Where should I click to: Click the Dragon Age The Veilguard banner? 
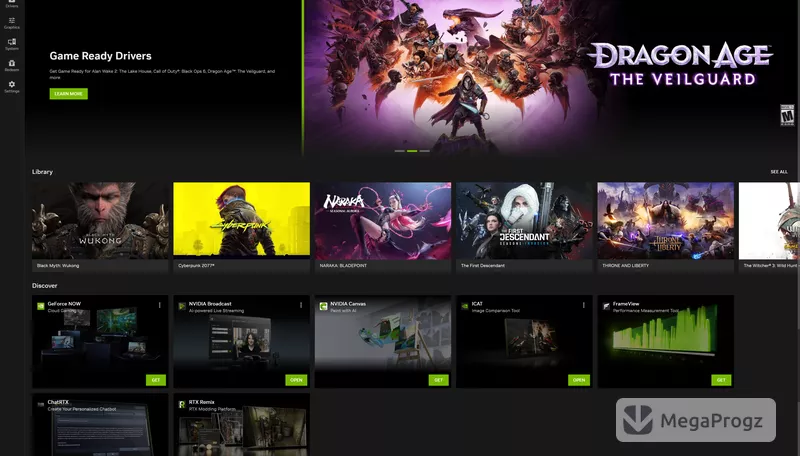click(x=551, y=77)
